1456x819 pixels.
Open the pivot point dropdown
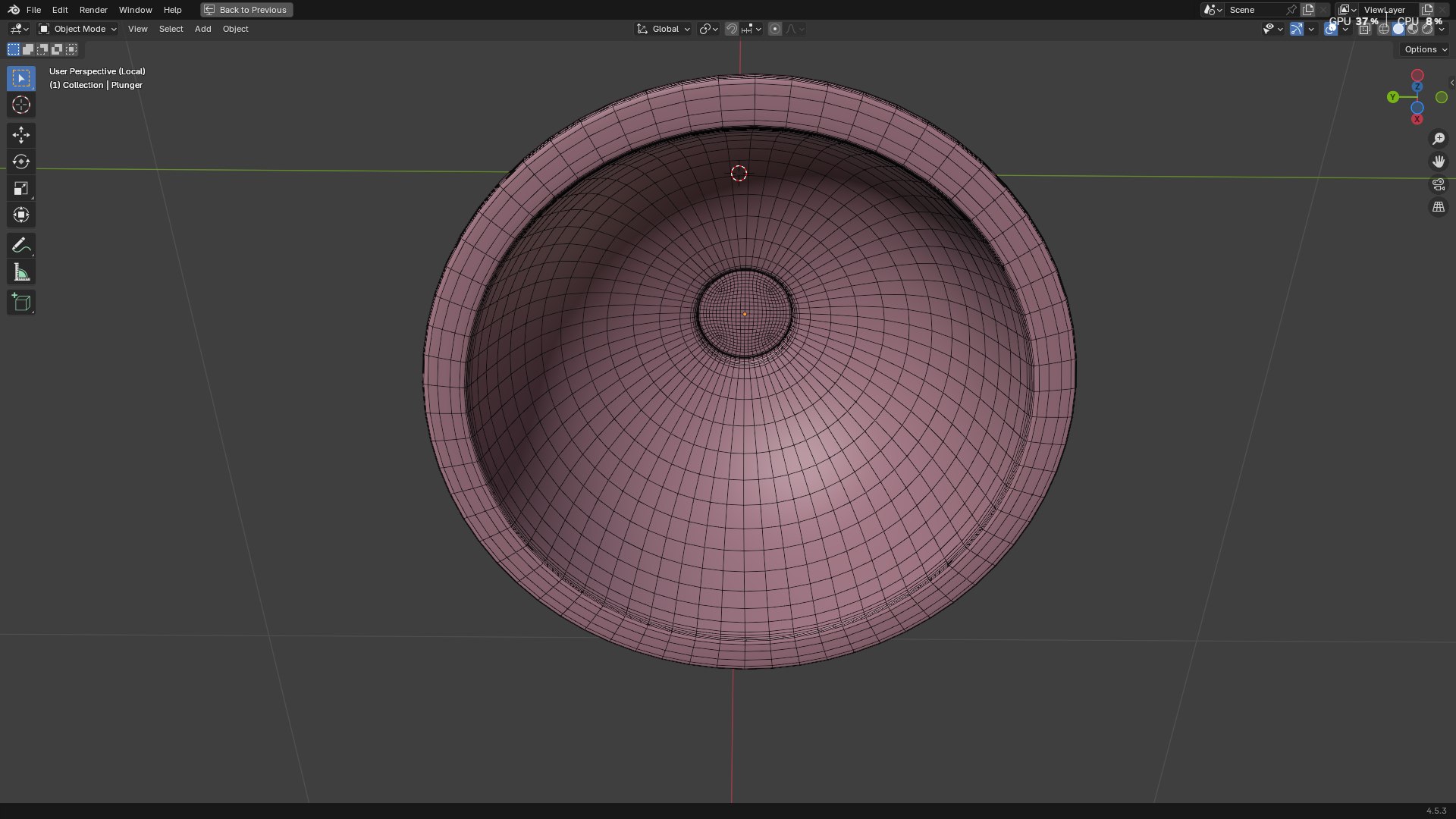tap(708, 29)
